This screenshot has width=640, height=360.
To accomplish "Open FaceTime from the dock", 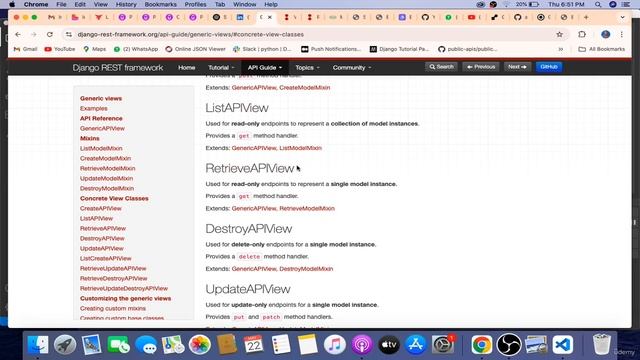I will (x=118, y=345).
